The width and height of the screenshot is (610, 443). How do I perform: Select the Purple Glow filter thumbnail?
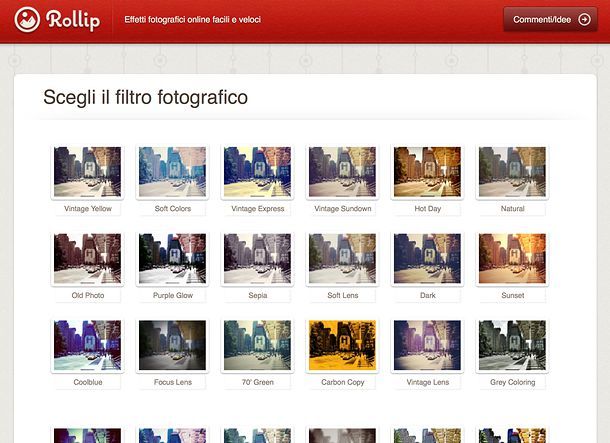coord(172,258)
